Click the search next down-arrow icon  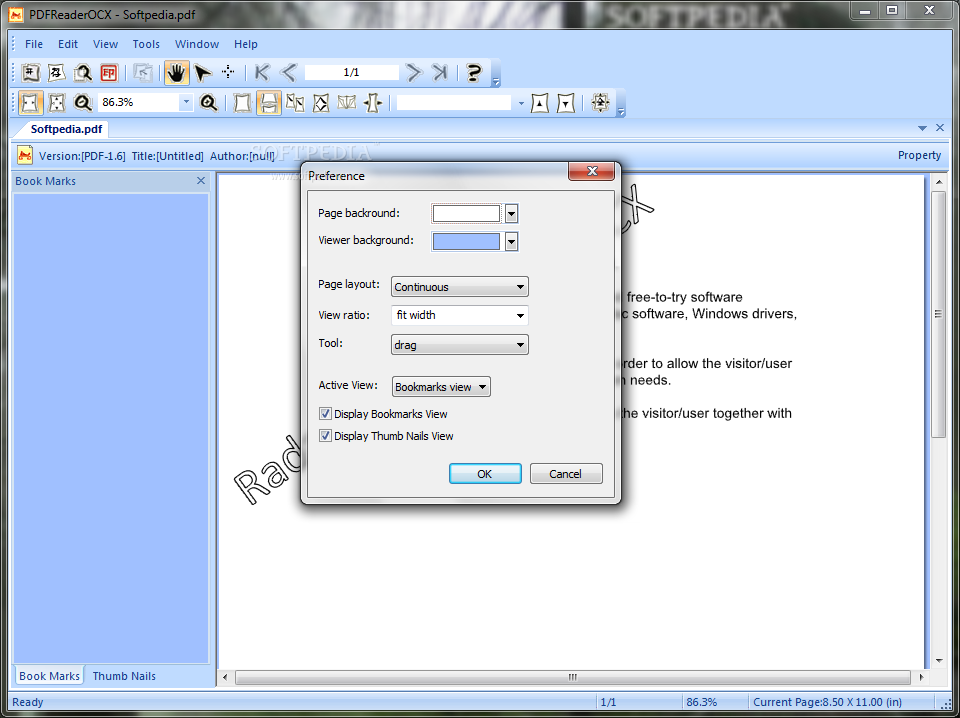click(566, 103)
